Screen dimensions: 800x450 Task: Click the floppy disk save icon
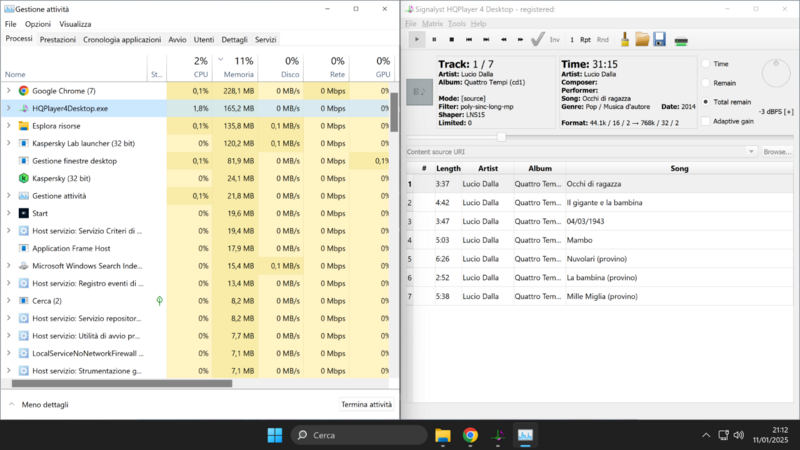point(660,40)
